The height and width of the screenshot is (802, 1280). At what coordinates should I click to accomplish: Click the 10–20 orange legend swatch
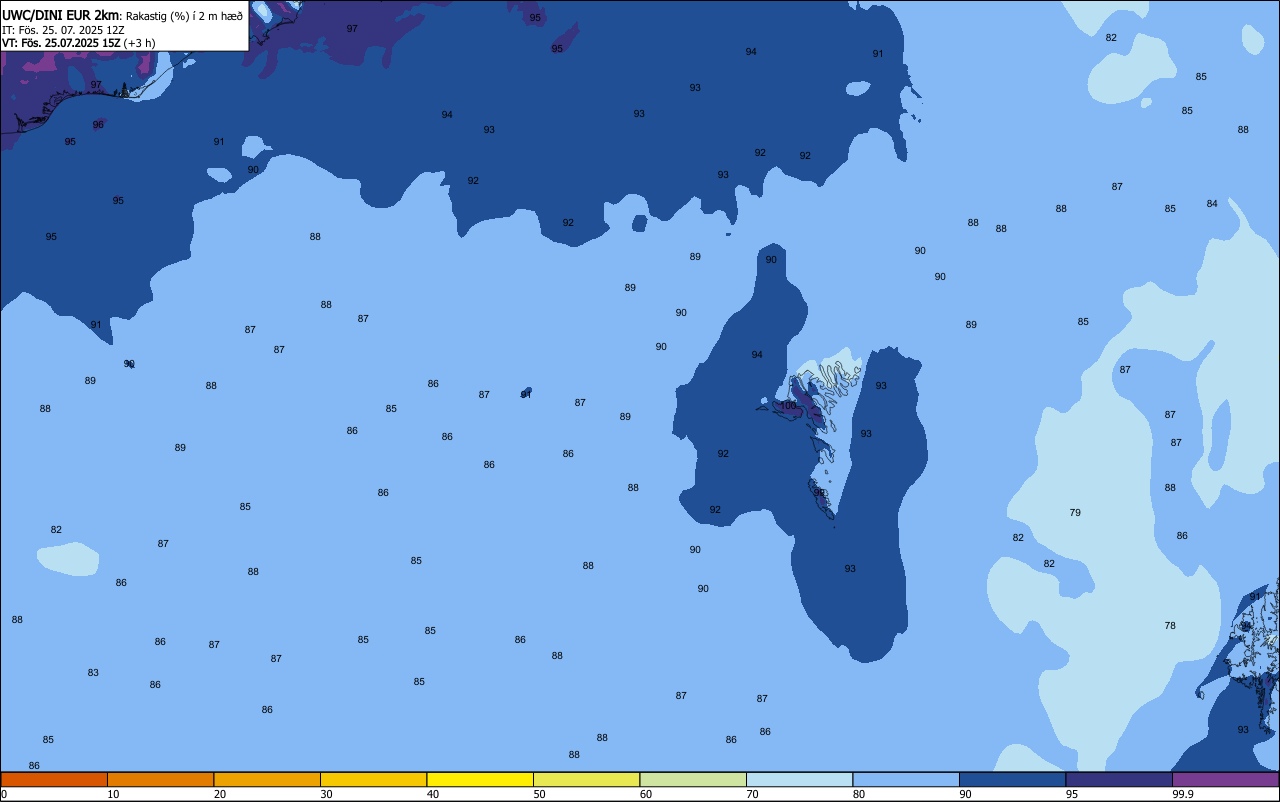(160, 779)
